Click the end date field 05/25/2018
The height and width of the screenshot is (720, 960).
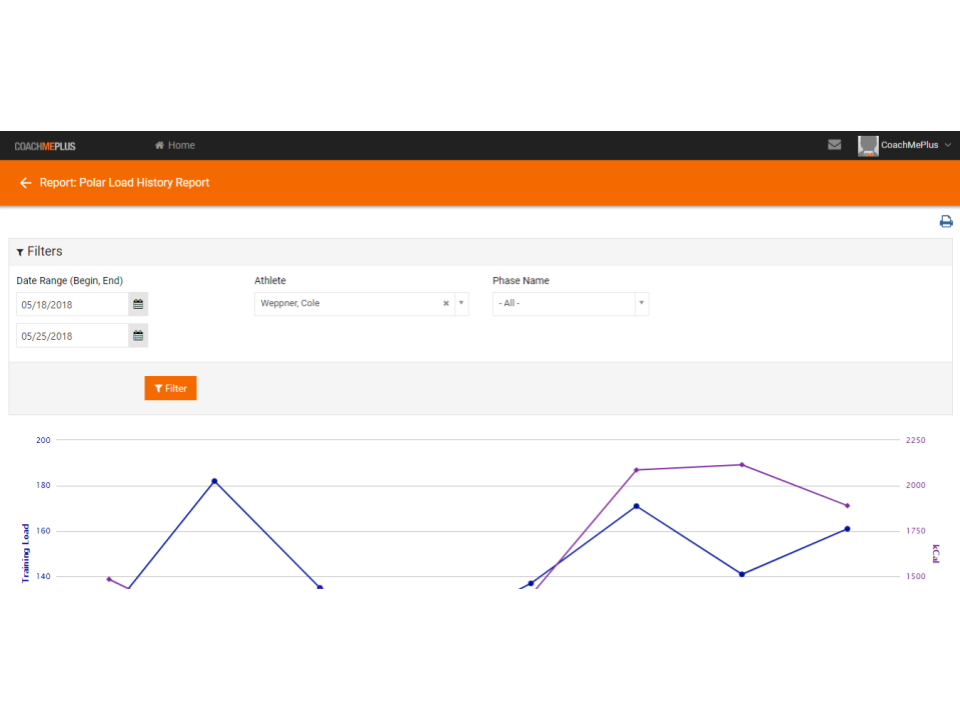(x=72, y=336)
